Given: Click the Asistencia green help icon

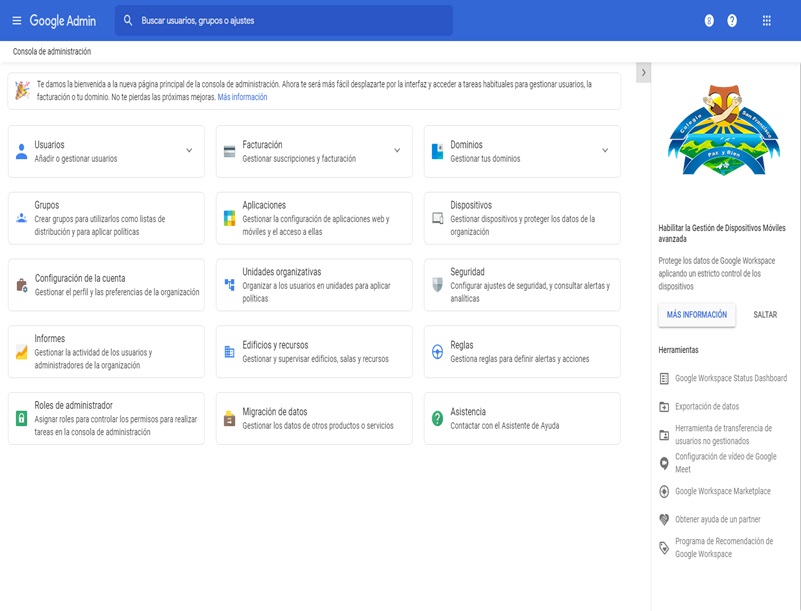Looking at the screenshot, I should pyautogui.click(x=437, y=418).
